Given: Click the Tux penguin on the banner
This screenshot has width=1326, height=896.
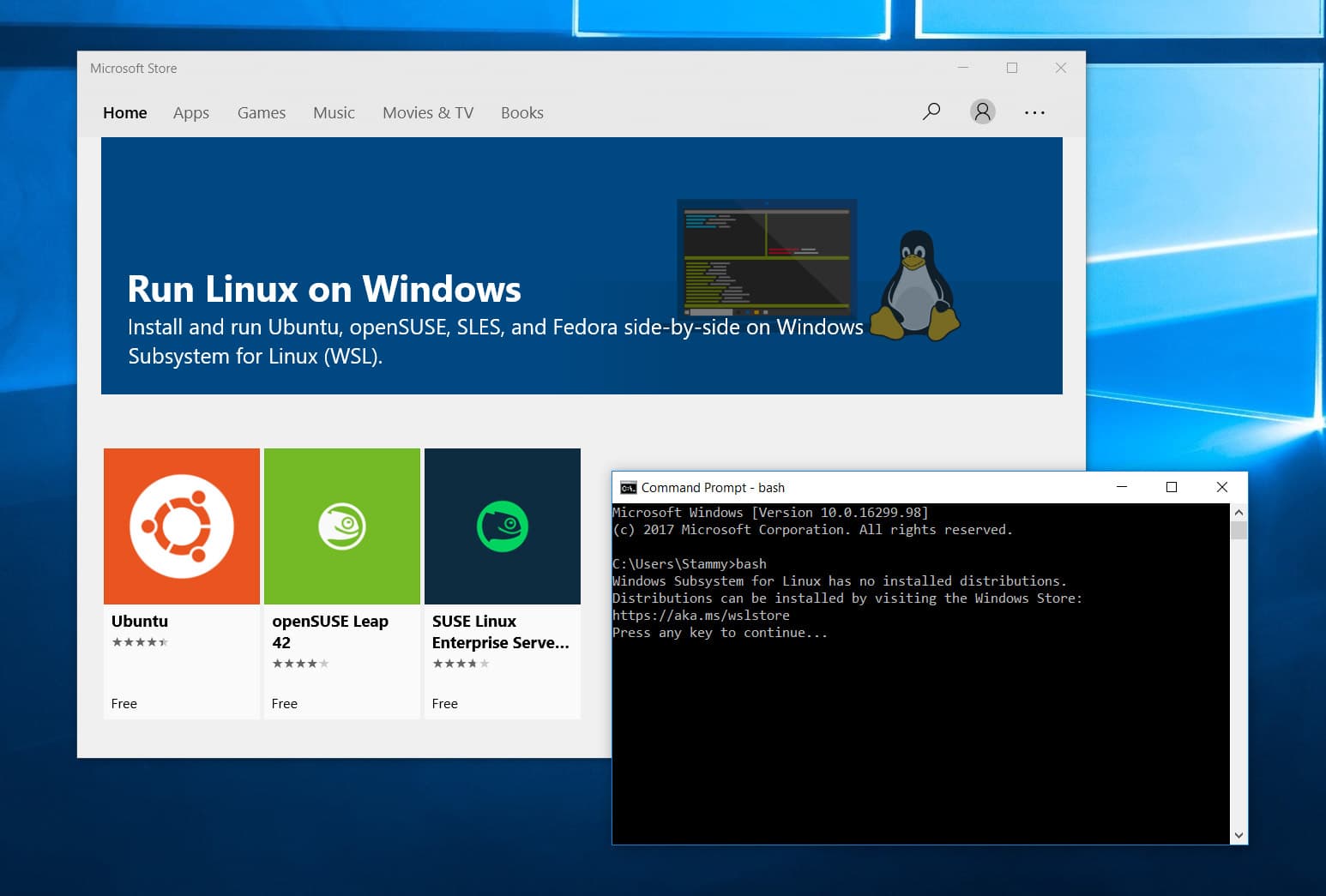Looking at the screenshot, I should click(x=915, y=285).
